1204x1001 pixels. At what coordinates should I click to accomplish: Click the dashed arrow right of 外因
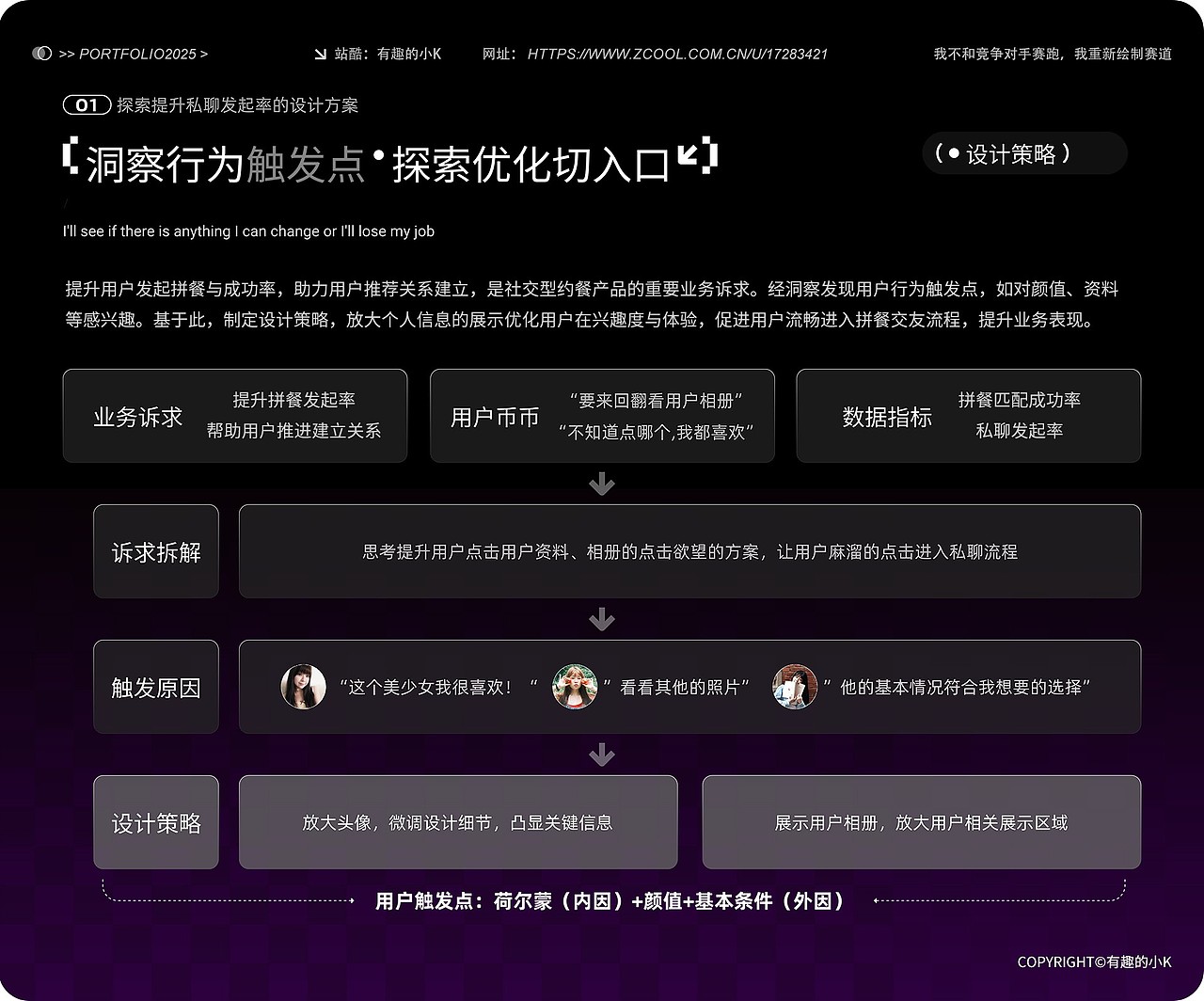click(x=1000, y=892)
